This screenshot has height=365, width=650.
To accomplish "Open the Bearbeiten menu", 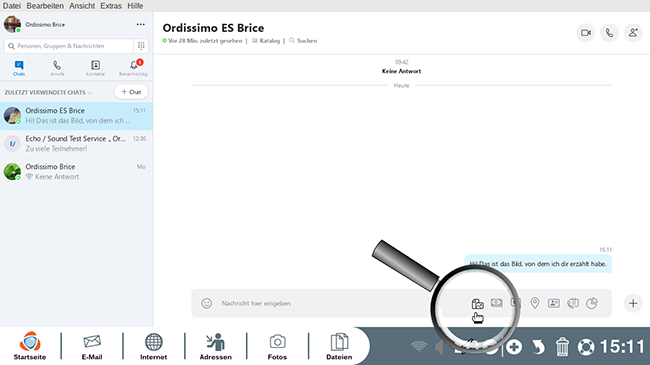I will [45, 6].
